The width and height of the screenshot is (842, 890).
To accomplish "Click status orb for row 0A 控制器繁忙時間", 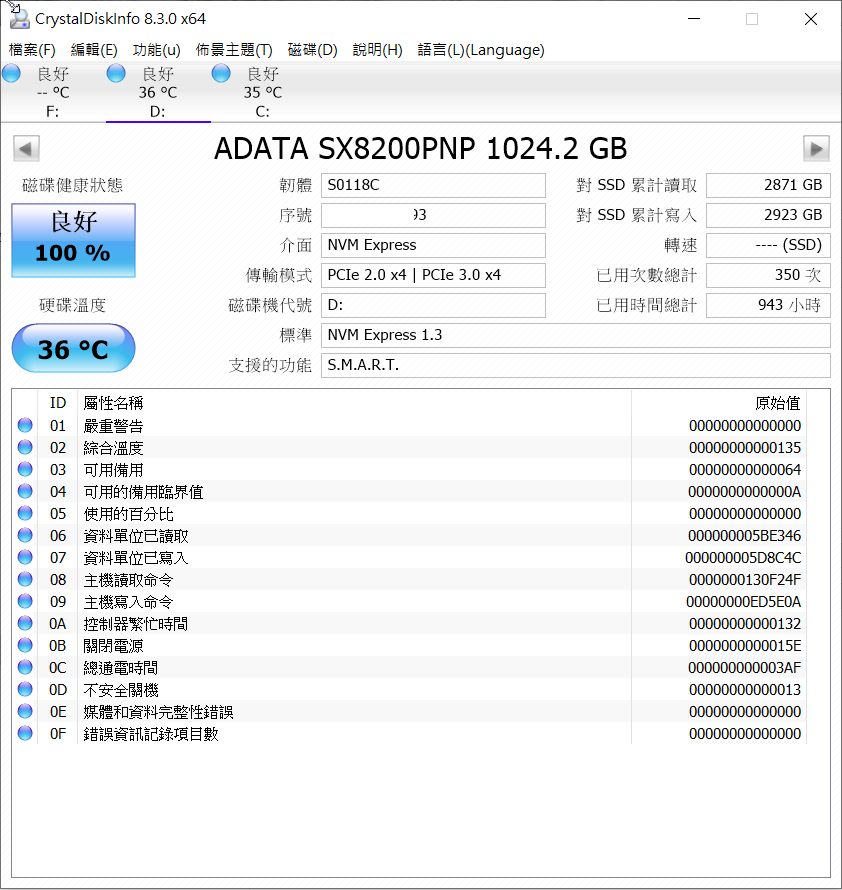I will (x=25, y=623).
